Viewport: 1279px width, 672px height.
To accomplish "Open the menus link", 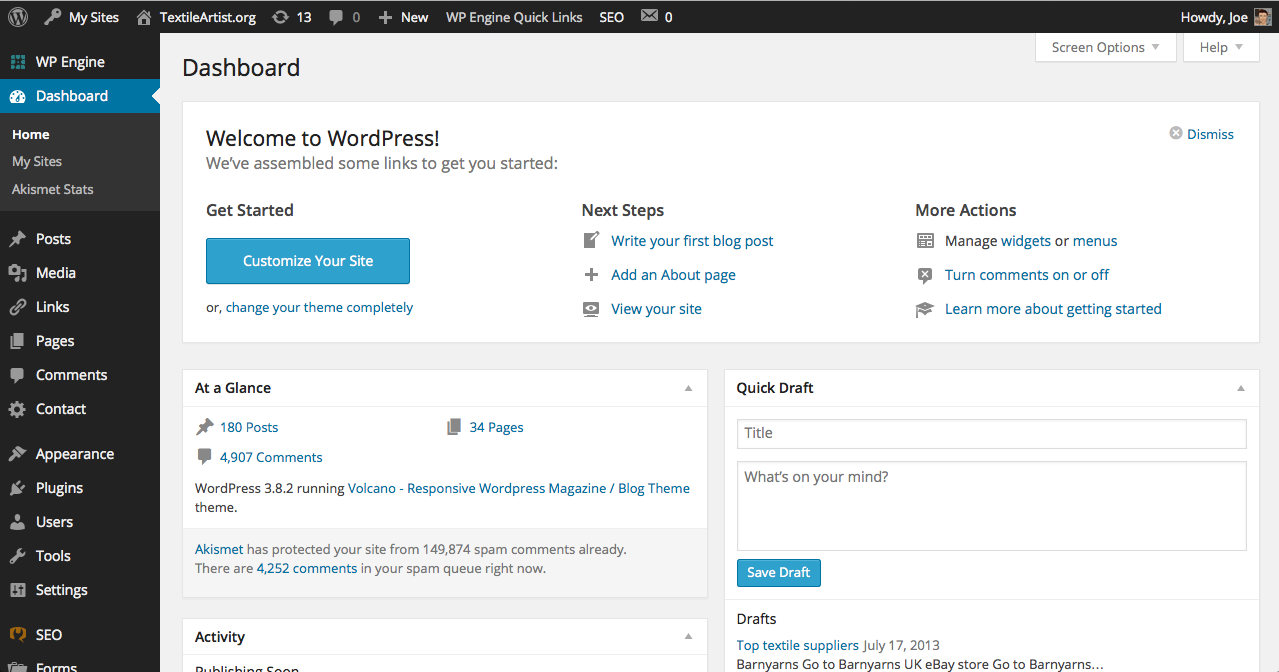I will tap(1095, 241).
